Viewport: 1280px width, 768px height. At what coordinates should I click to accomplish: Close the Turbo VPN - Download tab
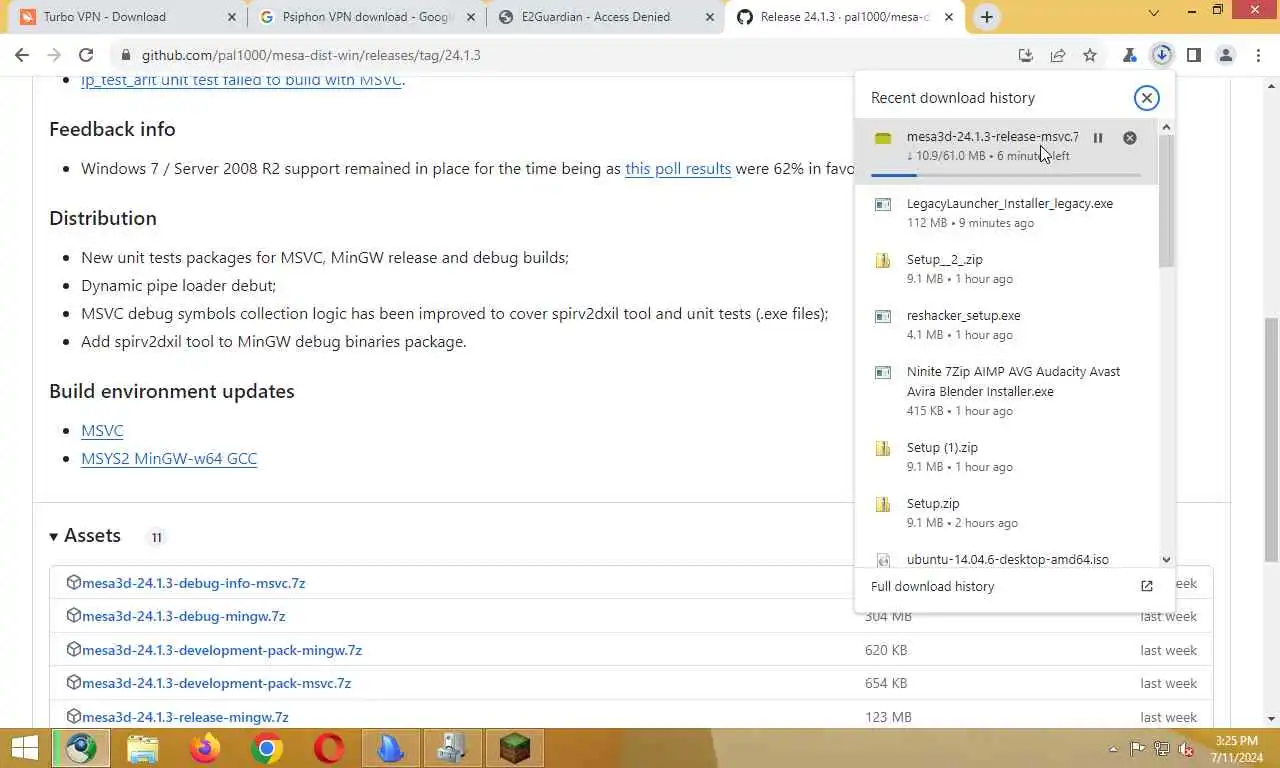231,17
